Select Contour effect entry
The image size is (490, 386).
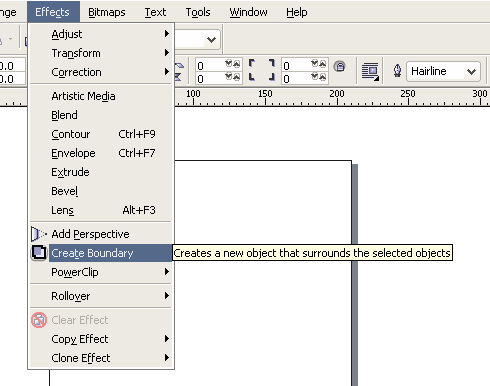(x=101, y=134)
